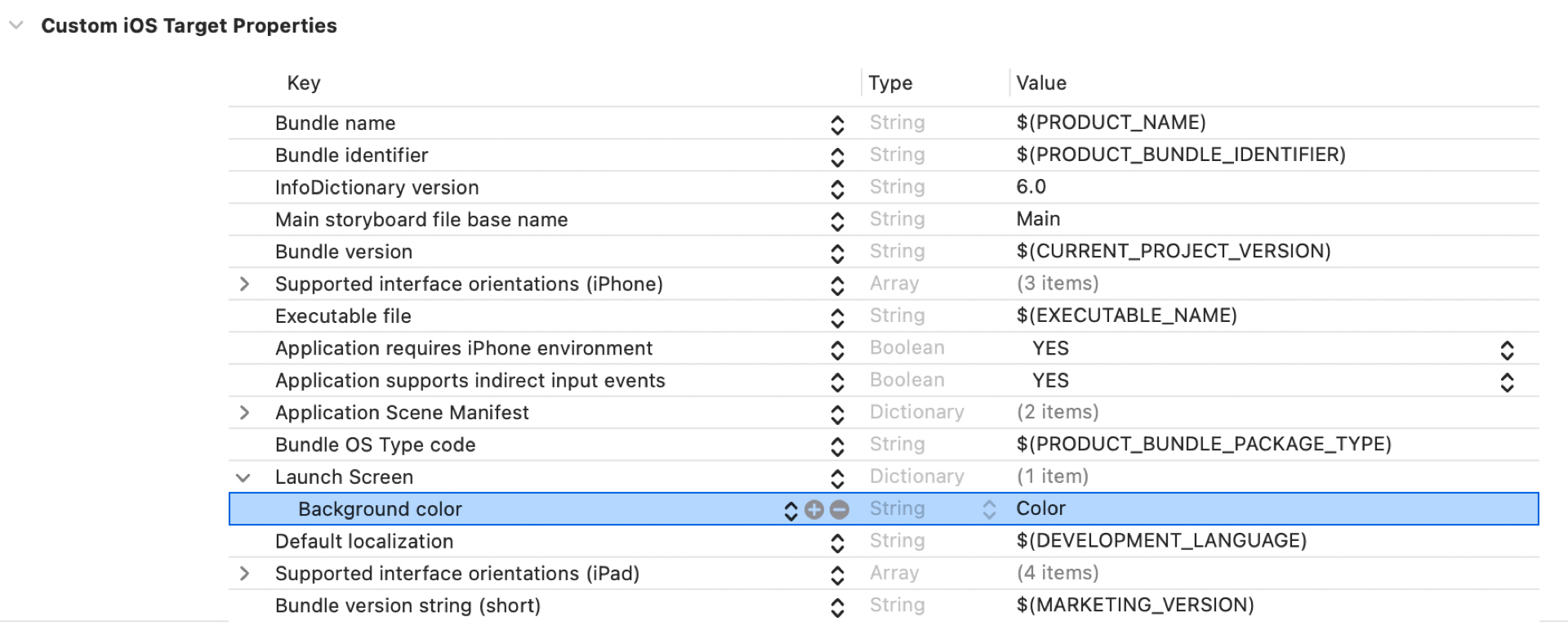Open key stepper for indirect input events
Image resolution: width=1568 pixels, height=635 pixels.
pos(837,382)
